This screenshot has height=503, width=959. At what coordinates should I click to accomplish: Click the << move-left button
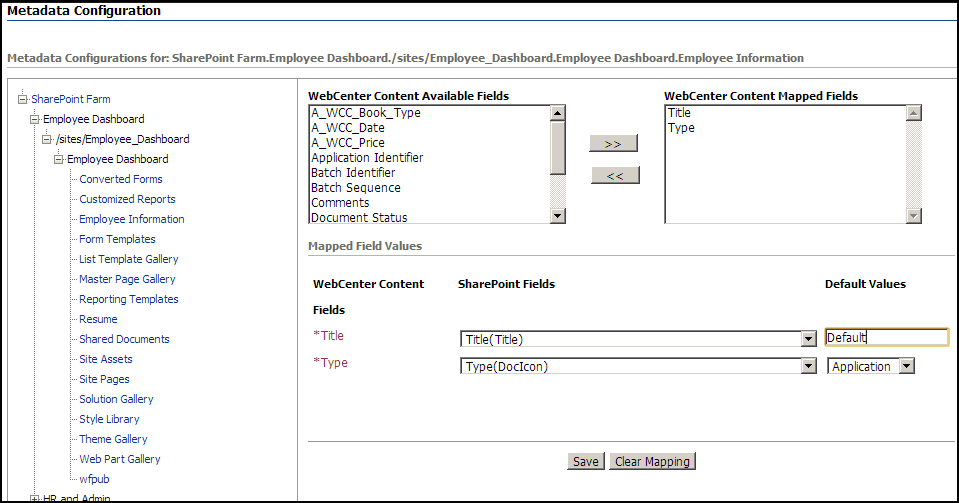pyautogui.click(x=615, y=176)
